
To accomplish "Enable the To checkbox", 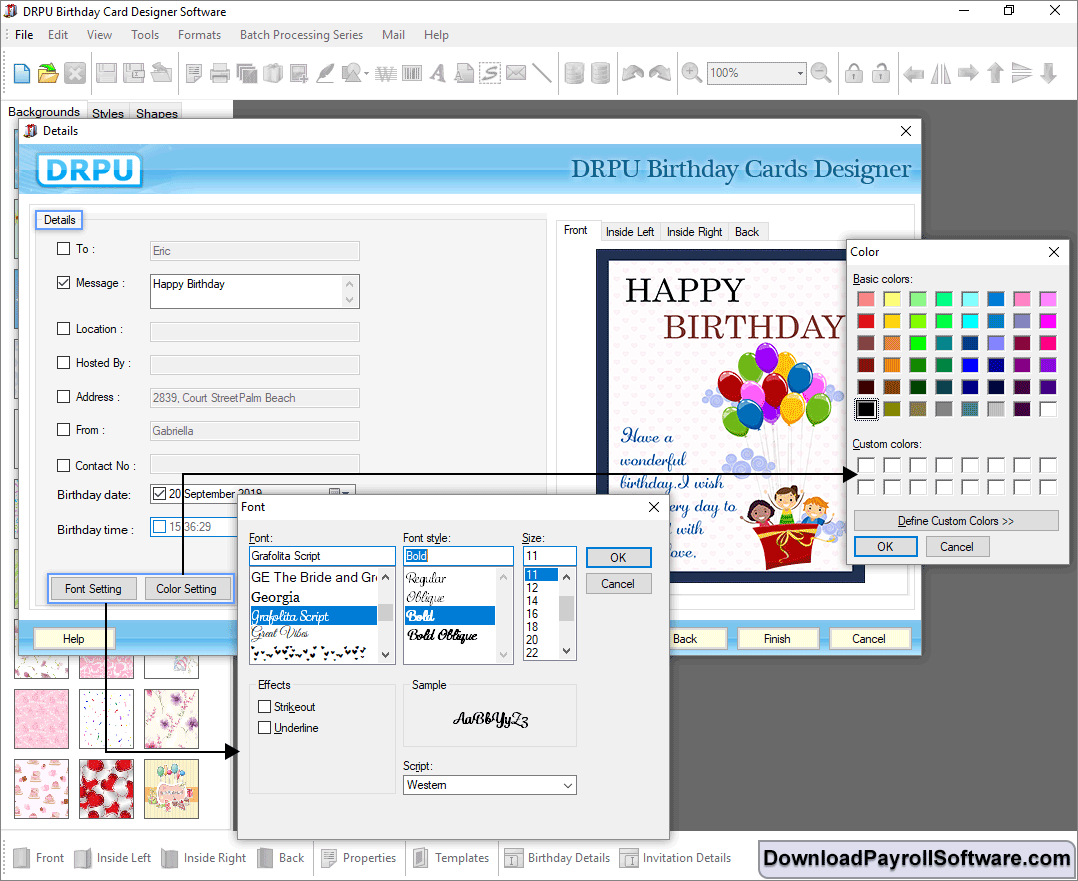I will (x=63, y=249).
